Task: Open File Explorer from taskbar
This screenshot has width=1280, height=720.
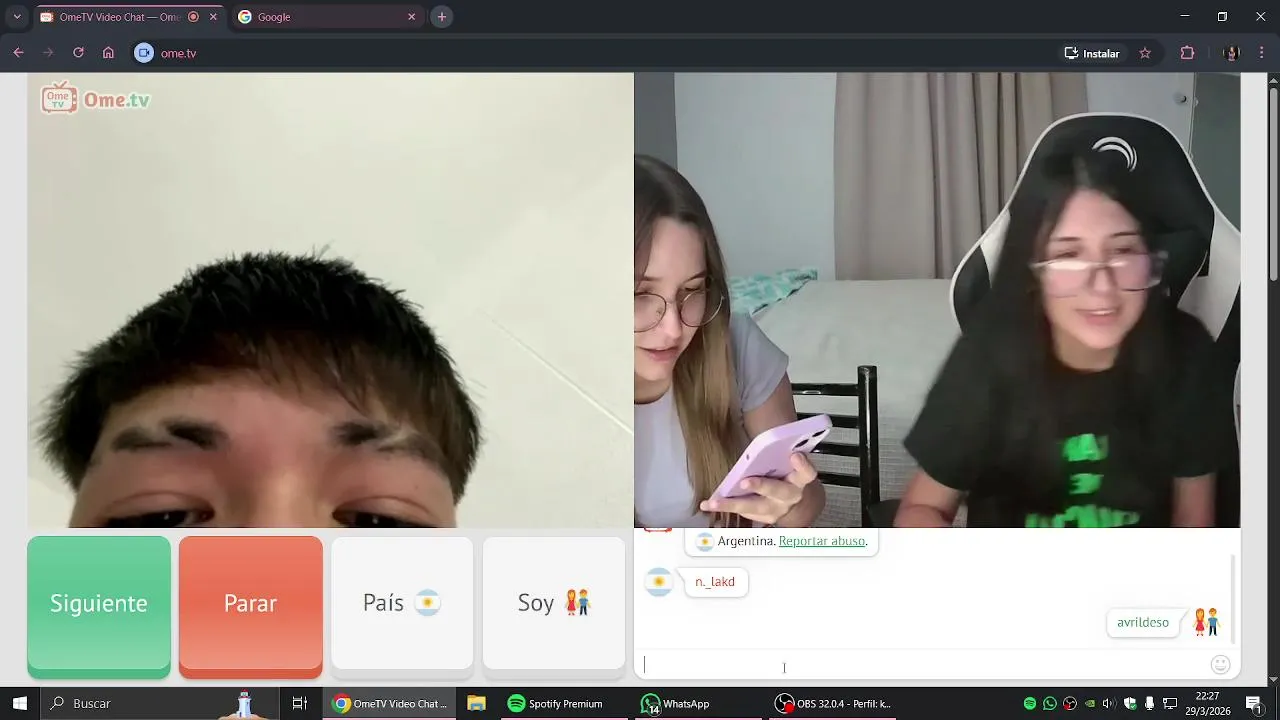Action: coord(476,704)
